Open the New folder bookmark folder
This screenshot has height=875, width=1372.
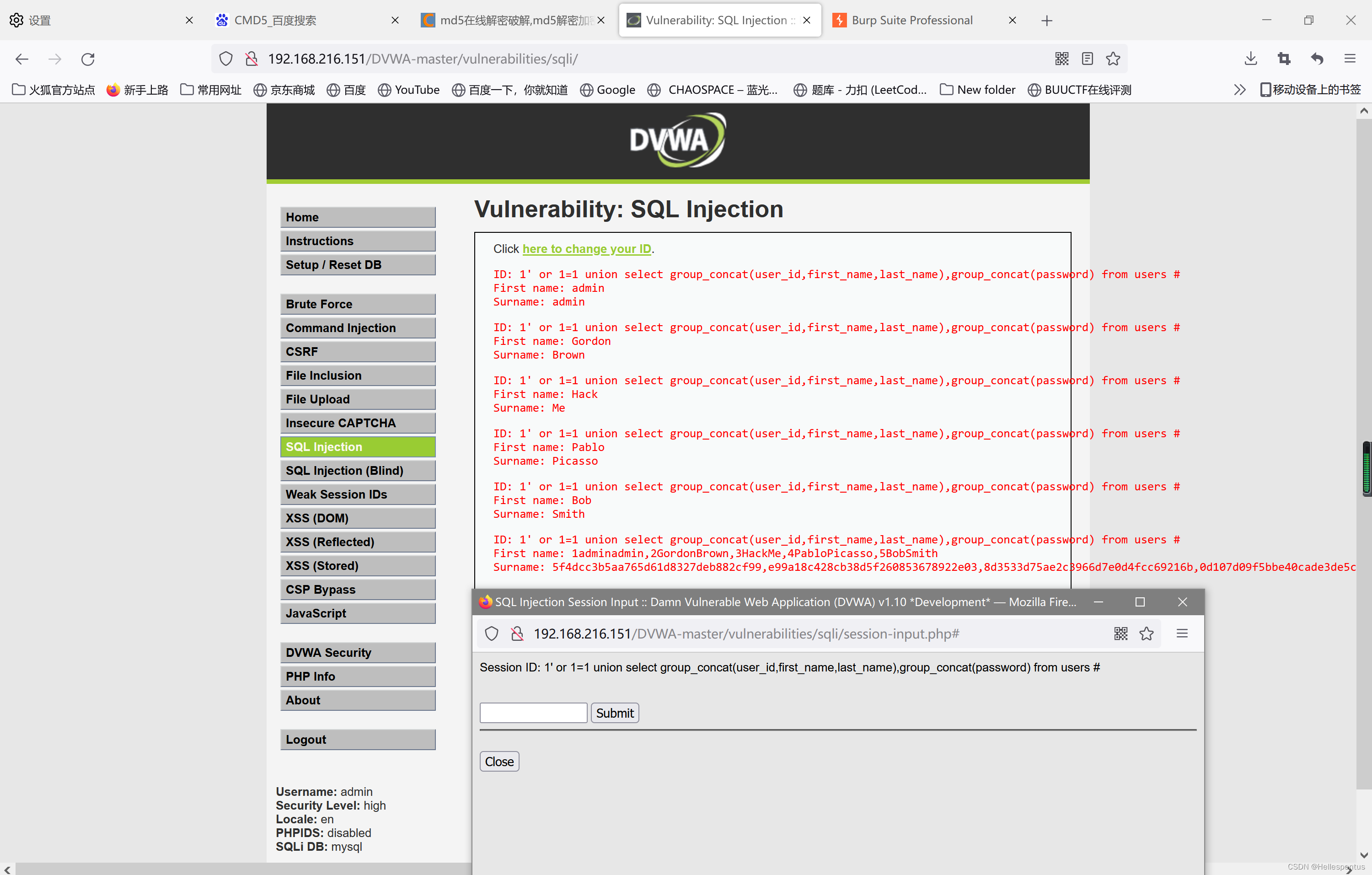(x=978, y=90)
